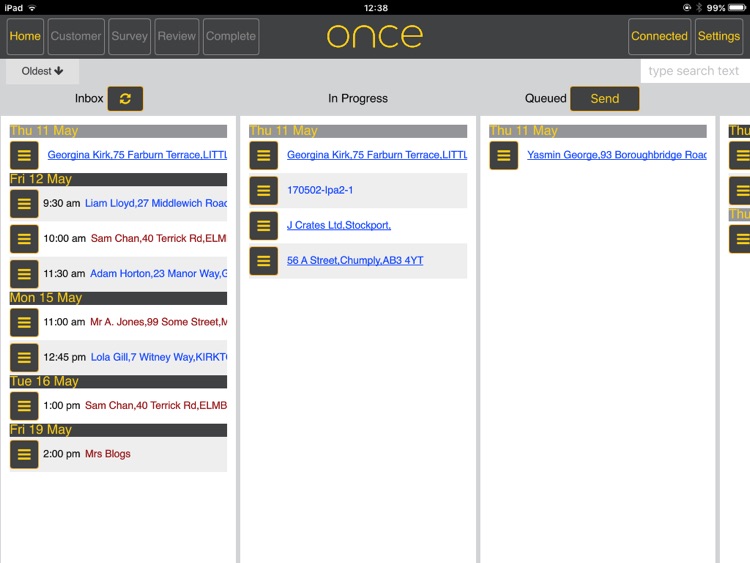Open Liam Lloyd, 27 Middlewich Road job
The width and height of the screenshot is (750, 563).
point(156,203)
